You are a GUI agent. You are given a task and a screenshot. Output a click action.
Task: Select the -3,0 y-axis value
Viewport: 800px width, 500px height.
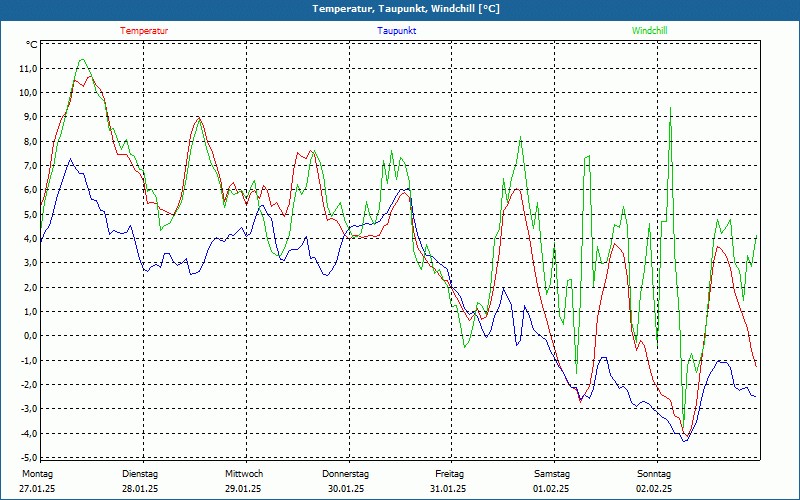pos(28,409)
